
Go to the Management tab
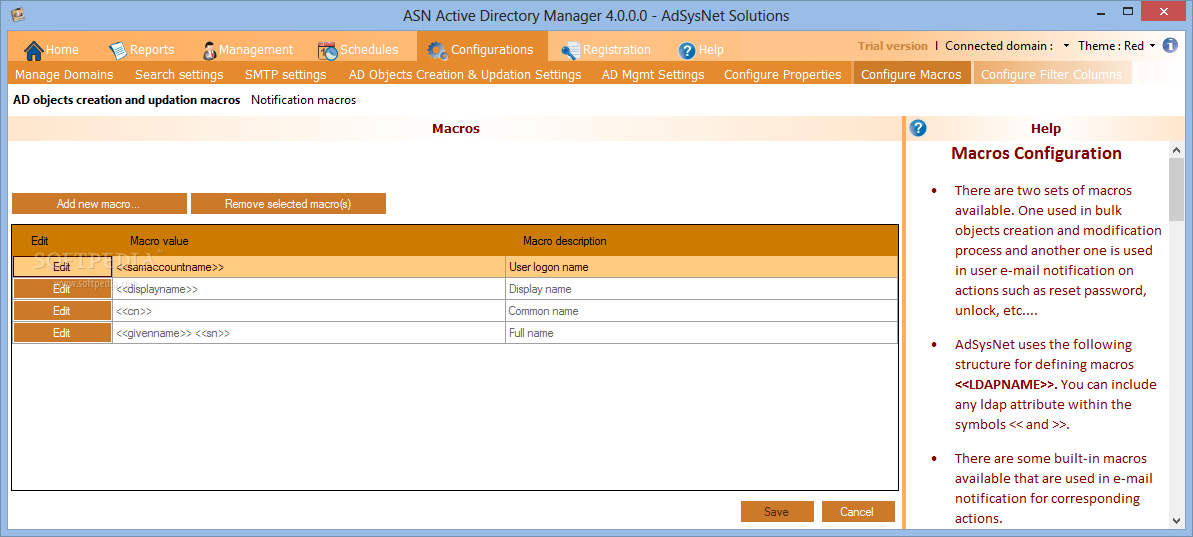(x=256, y=49)
